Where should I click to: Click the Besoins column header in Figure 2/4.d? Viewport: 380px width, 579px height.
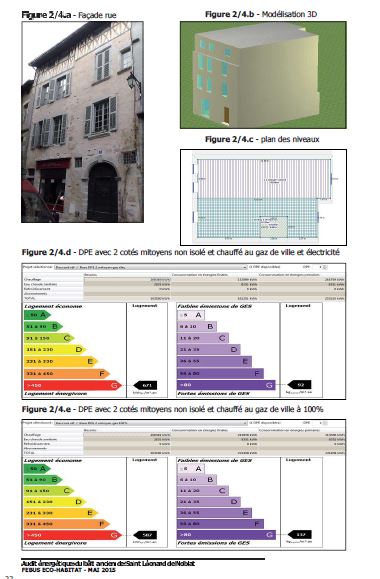pos(90,275)
